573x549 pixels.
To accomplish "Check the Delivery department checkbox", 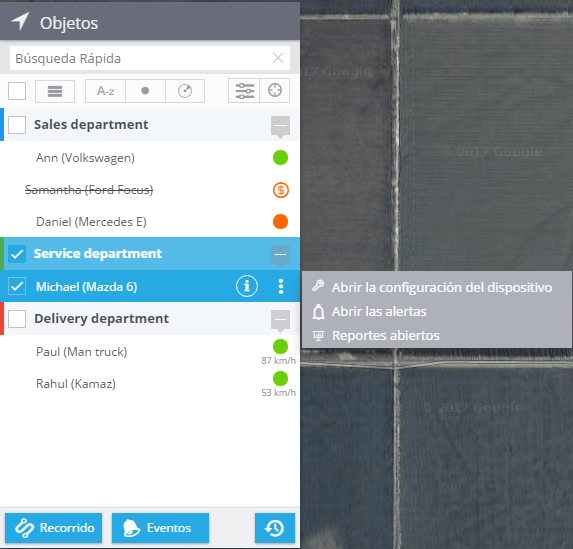I will [x=17, y=319].
